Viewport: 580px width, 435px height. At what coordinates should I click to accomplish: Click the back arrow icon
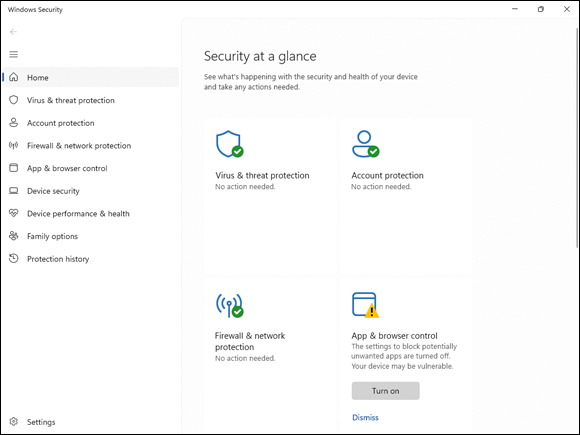[13, 32]
